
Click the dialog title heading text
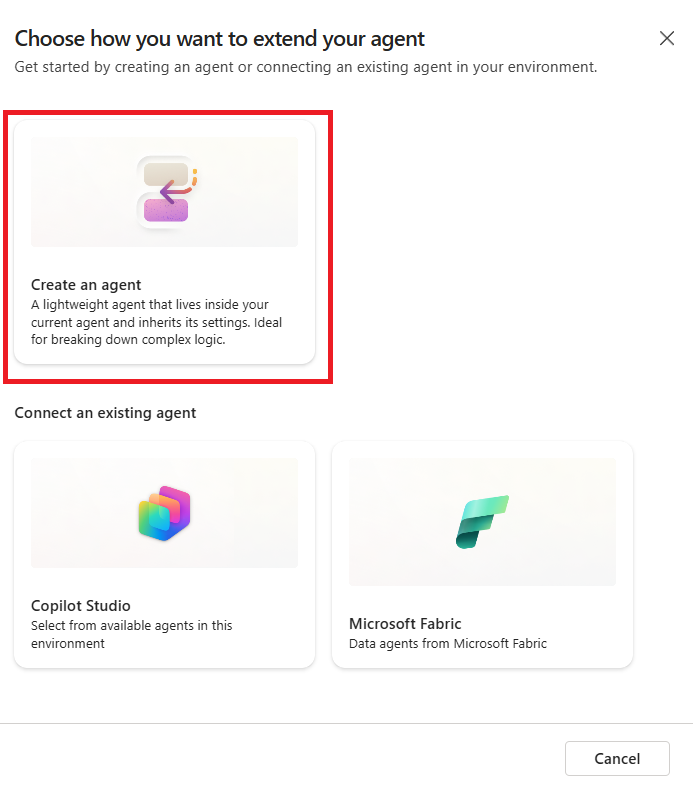219,39
